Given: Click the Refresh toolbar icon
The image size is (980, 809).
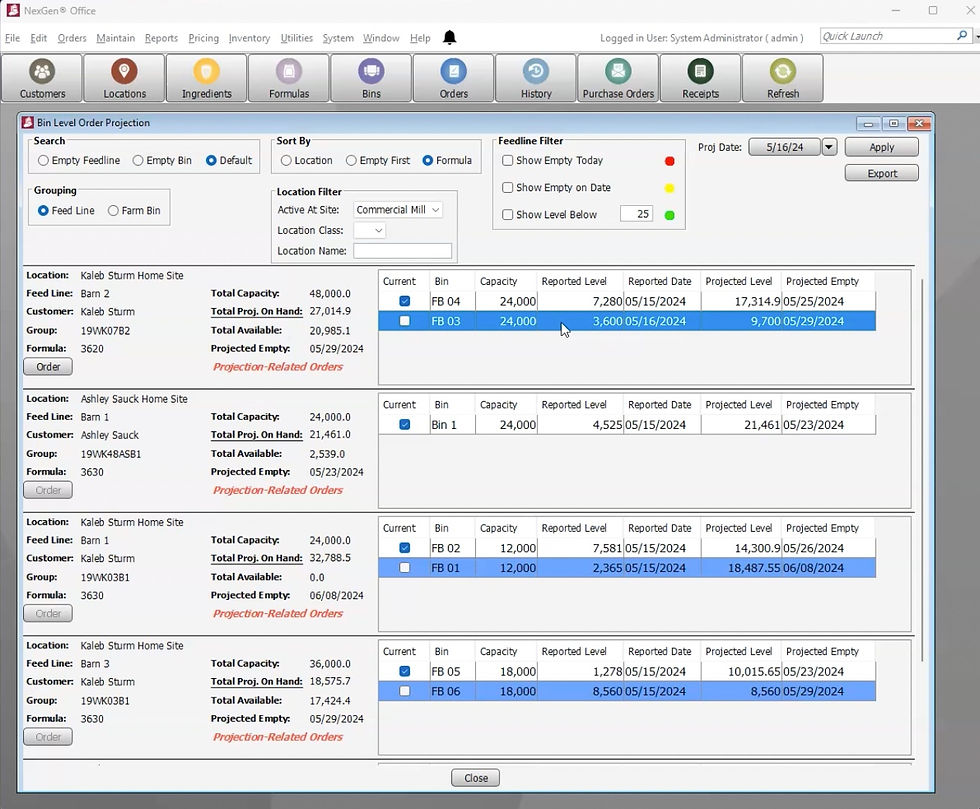Looking at the screenshot, I should [782, 78].
